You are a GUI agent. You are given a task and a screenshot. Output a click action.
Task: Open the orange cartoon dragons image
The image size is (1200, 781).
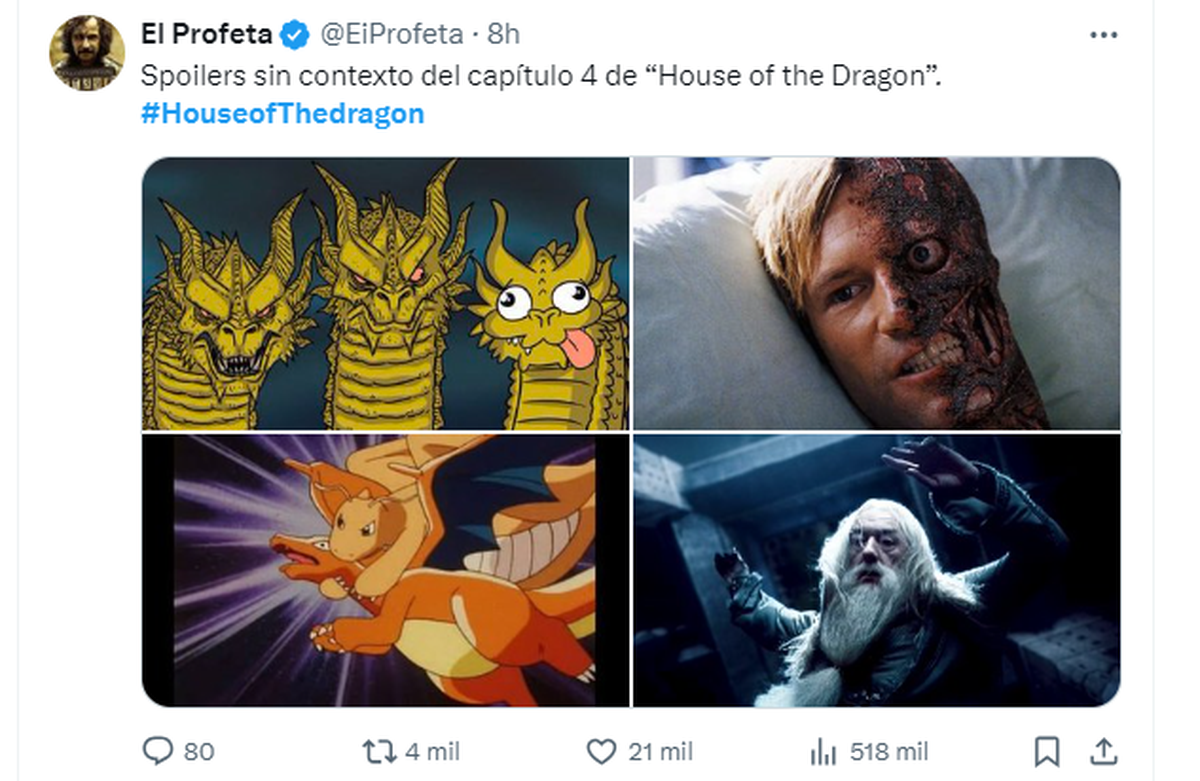click(385, 570)
